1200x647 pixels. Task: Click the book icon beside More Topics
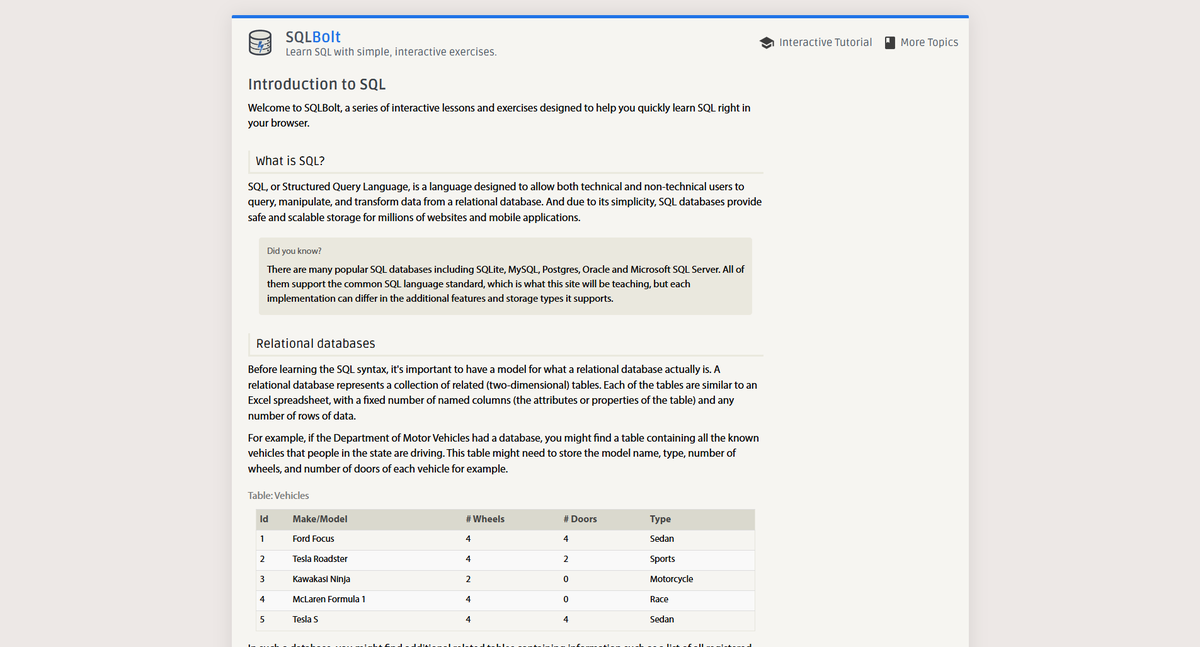[890, 43]
